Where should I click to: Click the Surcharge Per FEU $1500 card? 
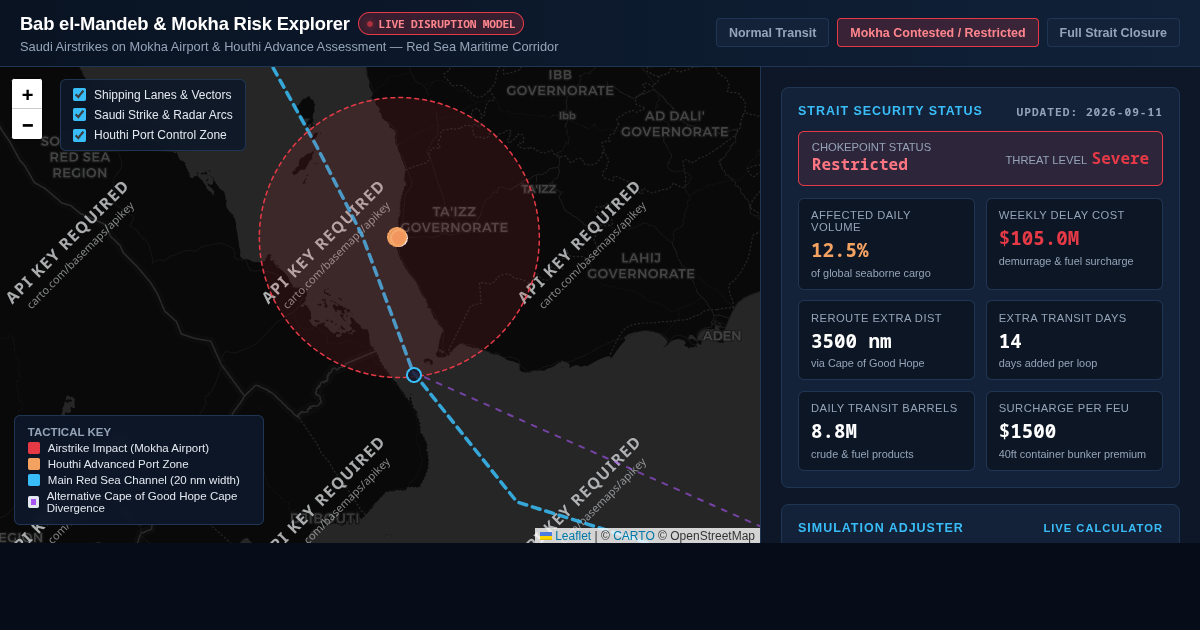(1074, 431)
